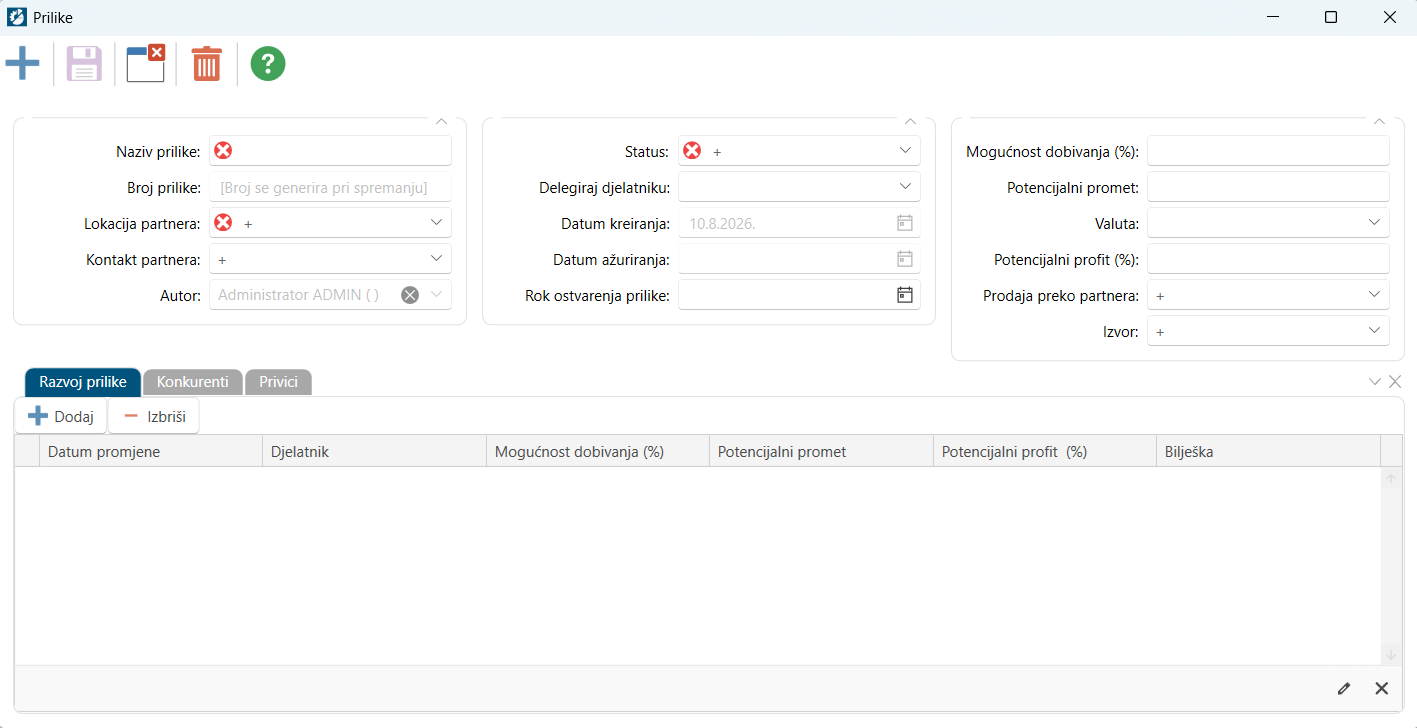This screenshot has width=1417, height=728.
Task: Open the Delegiraj djelatniku dropdown
Action: click(905, 187)
